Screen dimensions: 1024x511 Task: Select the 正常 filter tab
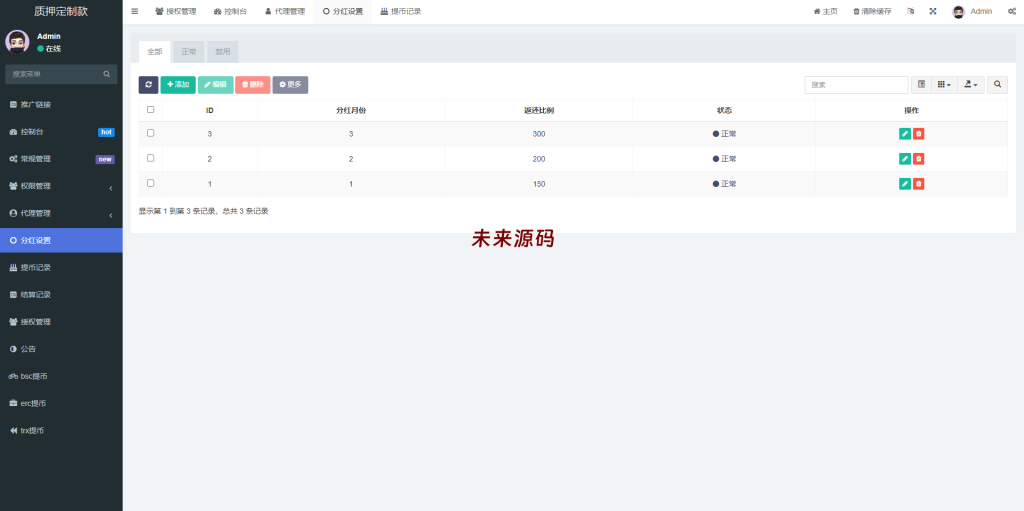coord(189,52)
